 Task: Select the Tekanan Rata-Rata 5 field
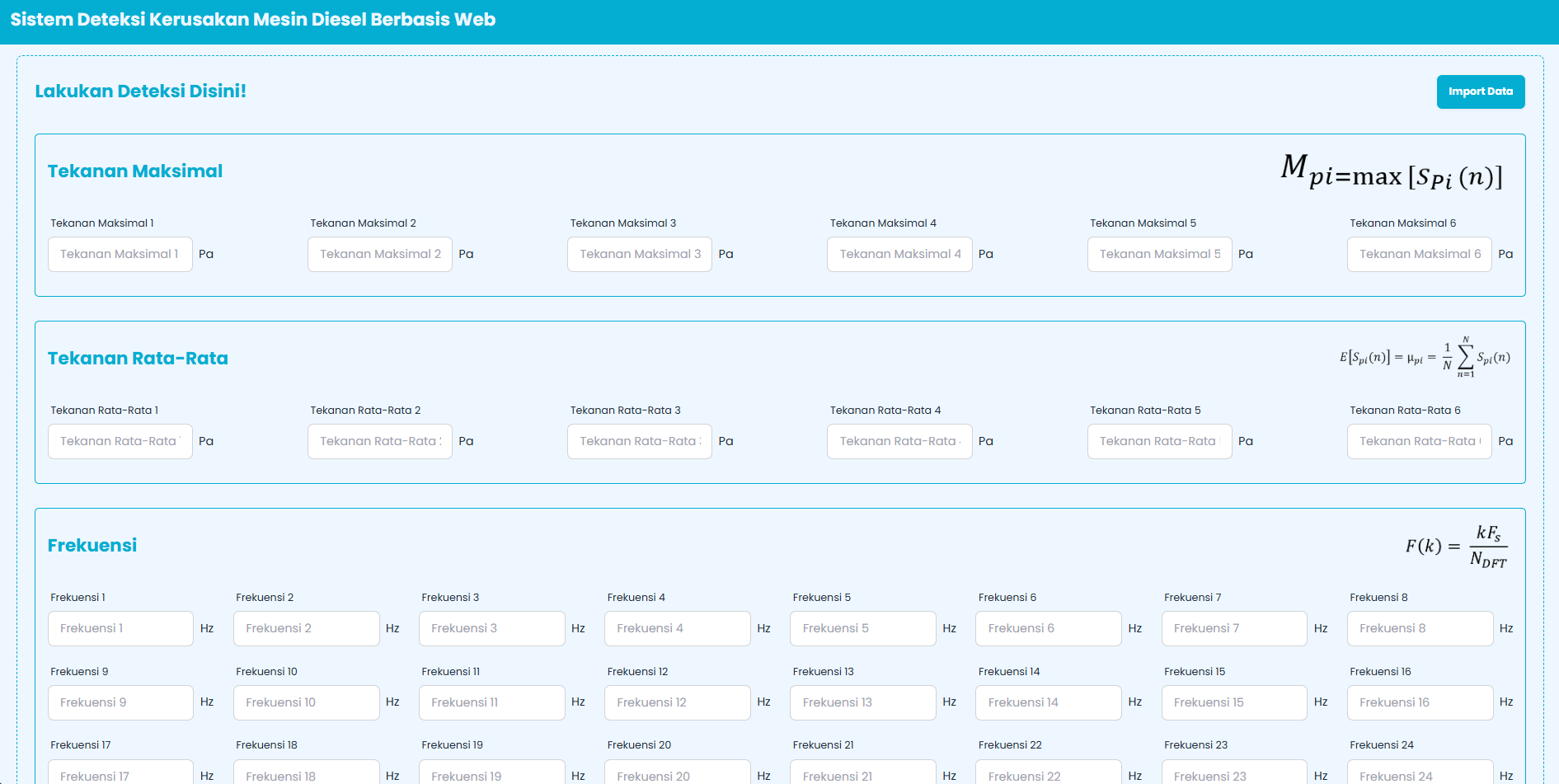(x=1159, y=441)
